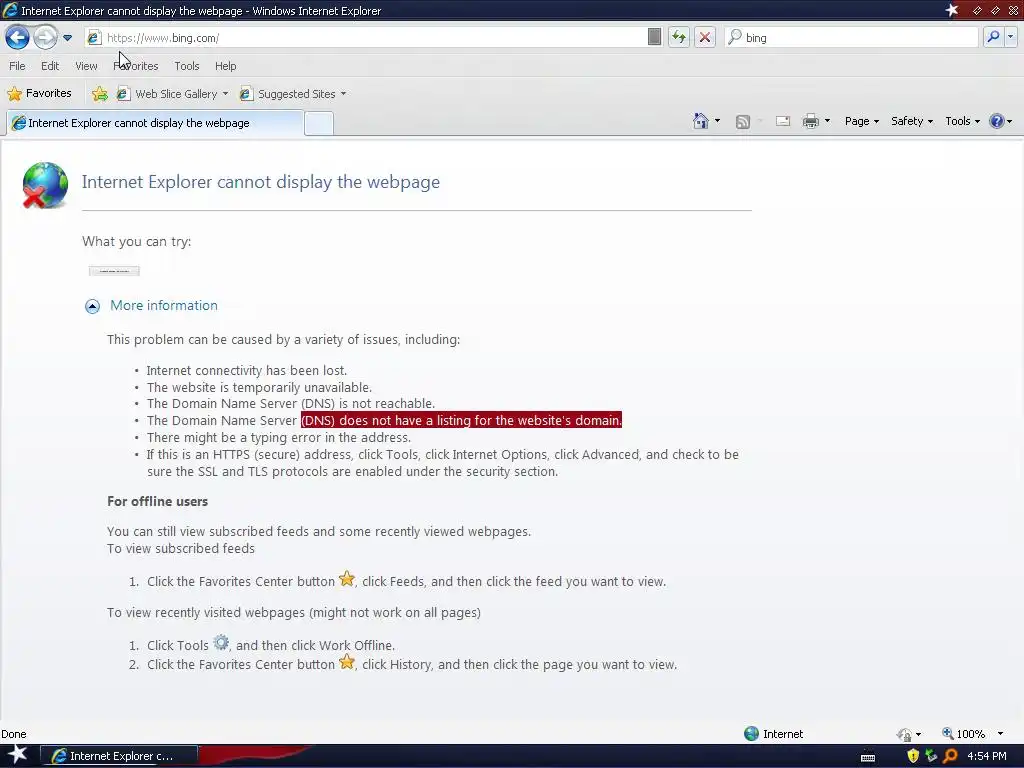This screenshot has width=1024, height=768.
Task: Click the safely remove hardware tray icon
Action: tap(931, 756)
